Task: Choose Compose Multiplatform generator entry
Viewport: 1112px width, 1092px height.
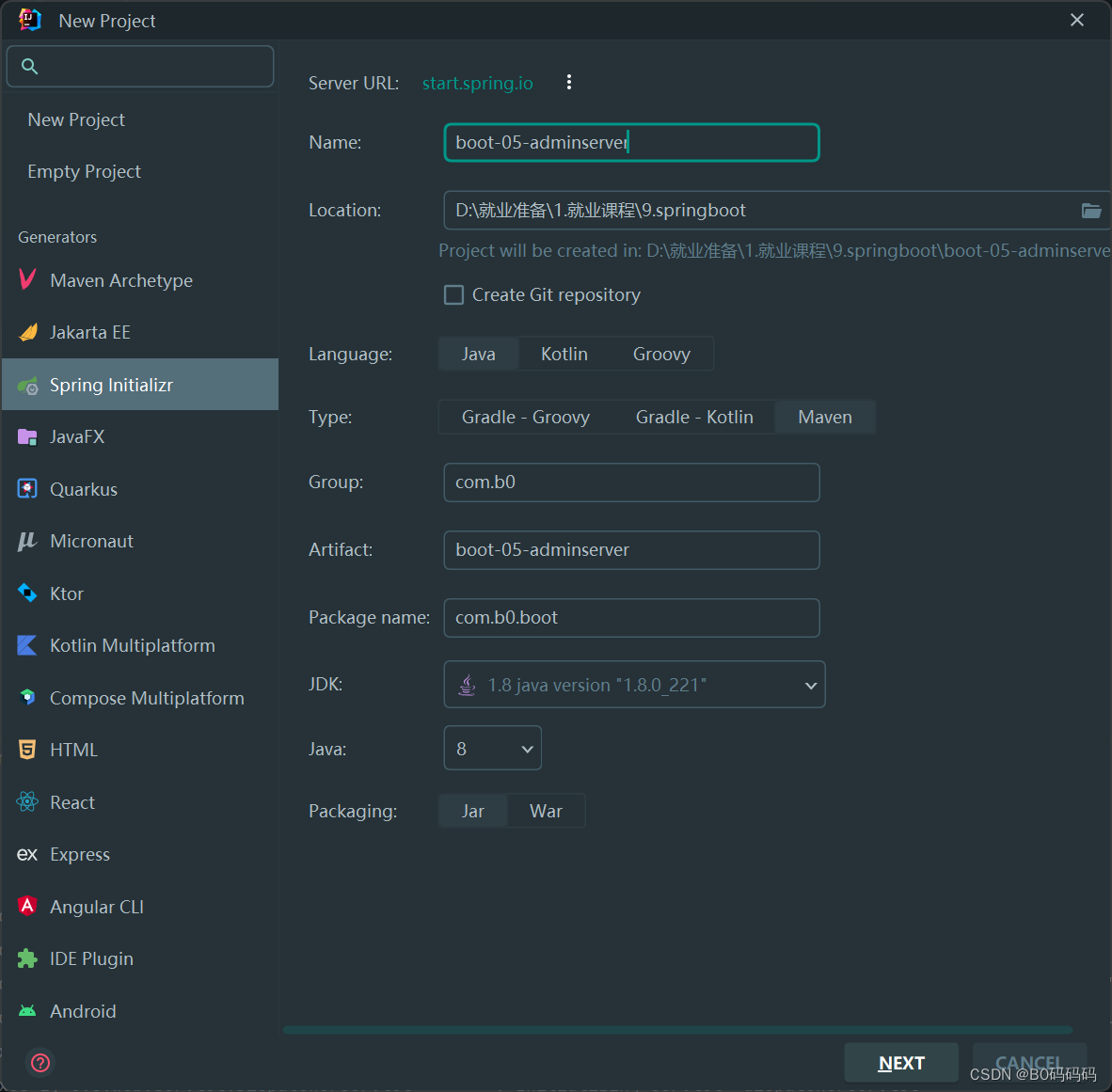Action: click(140, 698)
